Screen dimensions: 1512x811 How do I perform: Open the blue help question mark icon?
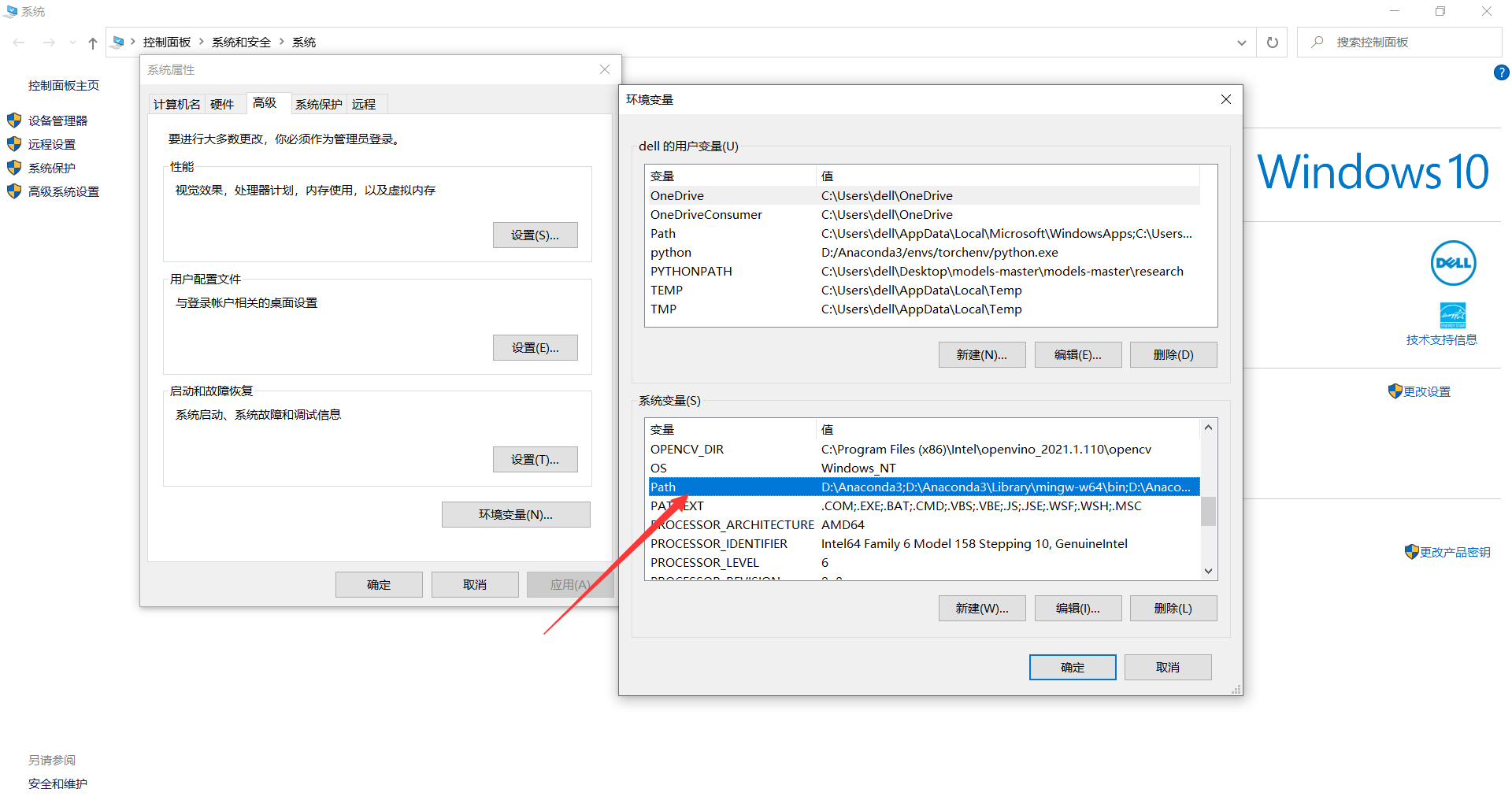[x=1501, y=72]
